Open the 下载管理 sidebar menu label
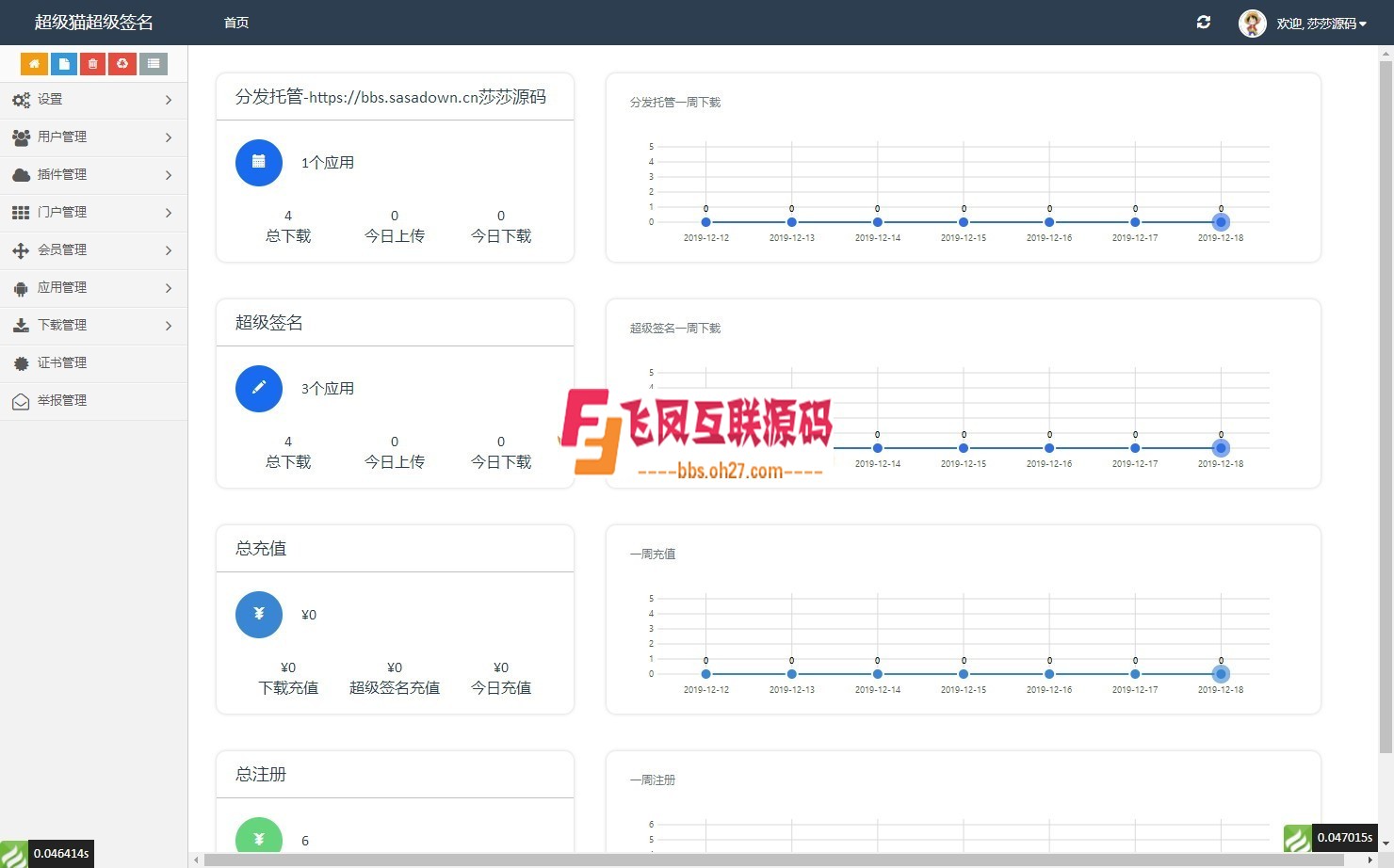 click(62, 325)
